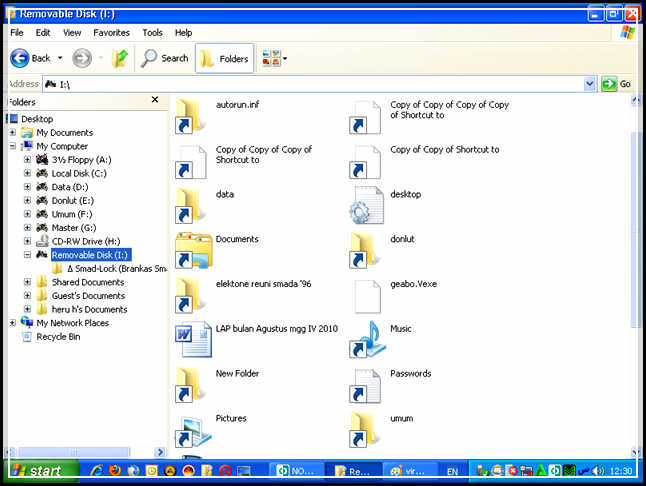This screenshot has height=486, width=646.
Task: Expand Data (D:) tree node
Action: 27,187
